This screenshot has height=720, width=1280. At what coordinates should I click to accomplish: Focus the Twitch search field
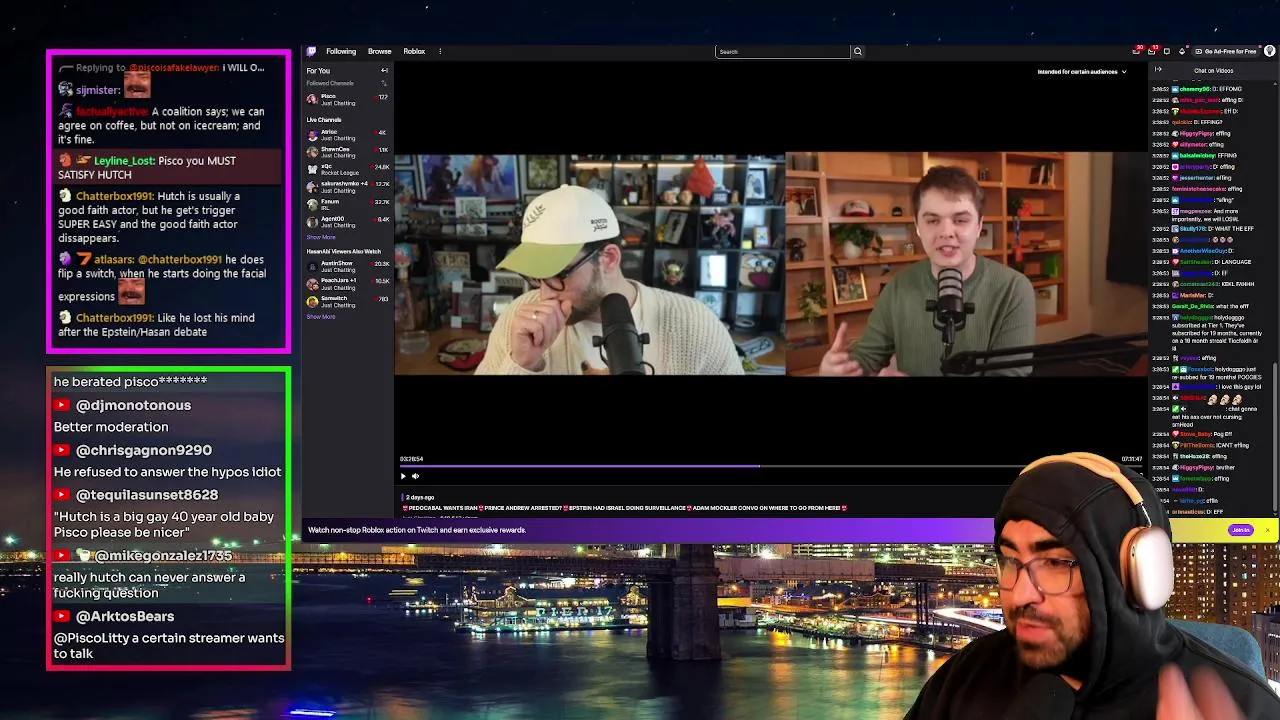coord(783,51)
